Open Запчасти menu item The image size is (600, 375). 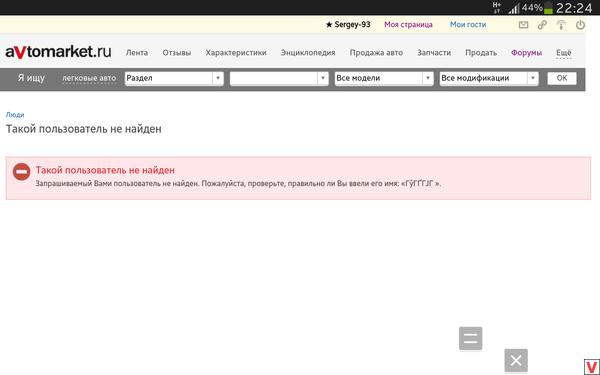(434, 53)
